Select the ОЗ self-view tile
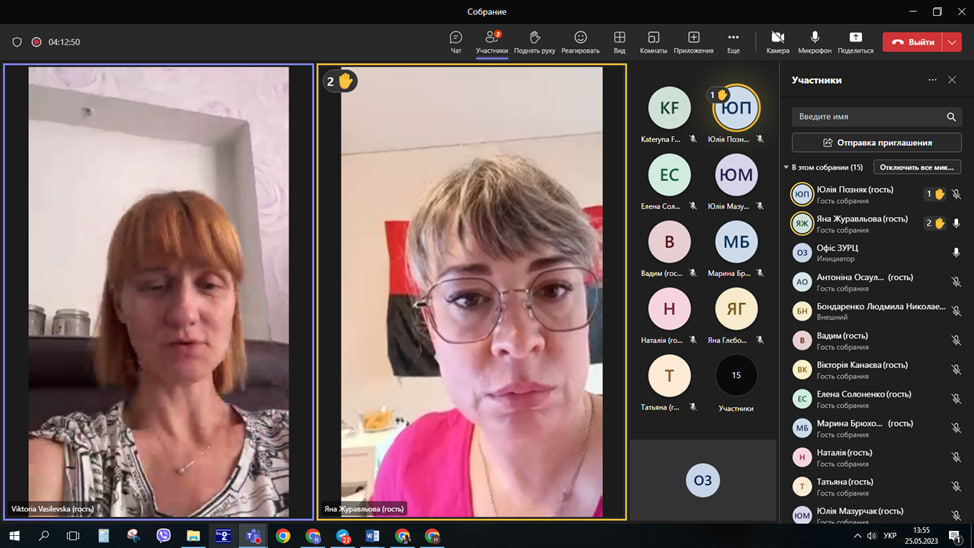This screenshot has height=548, width=974. [703, 480]
